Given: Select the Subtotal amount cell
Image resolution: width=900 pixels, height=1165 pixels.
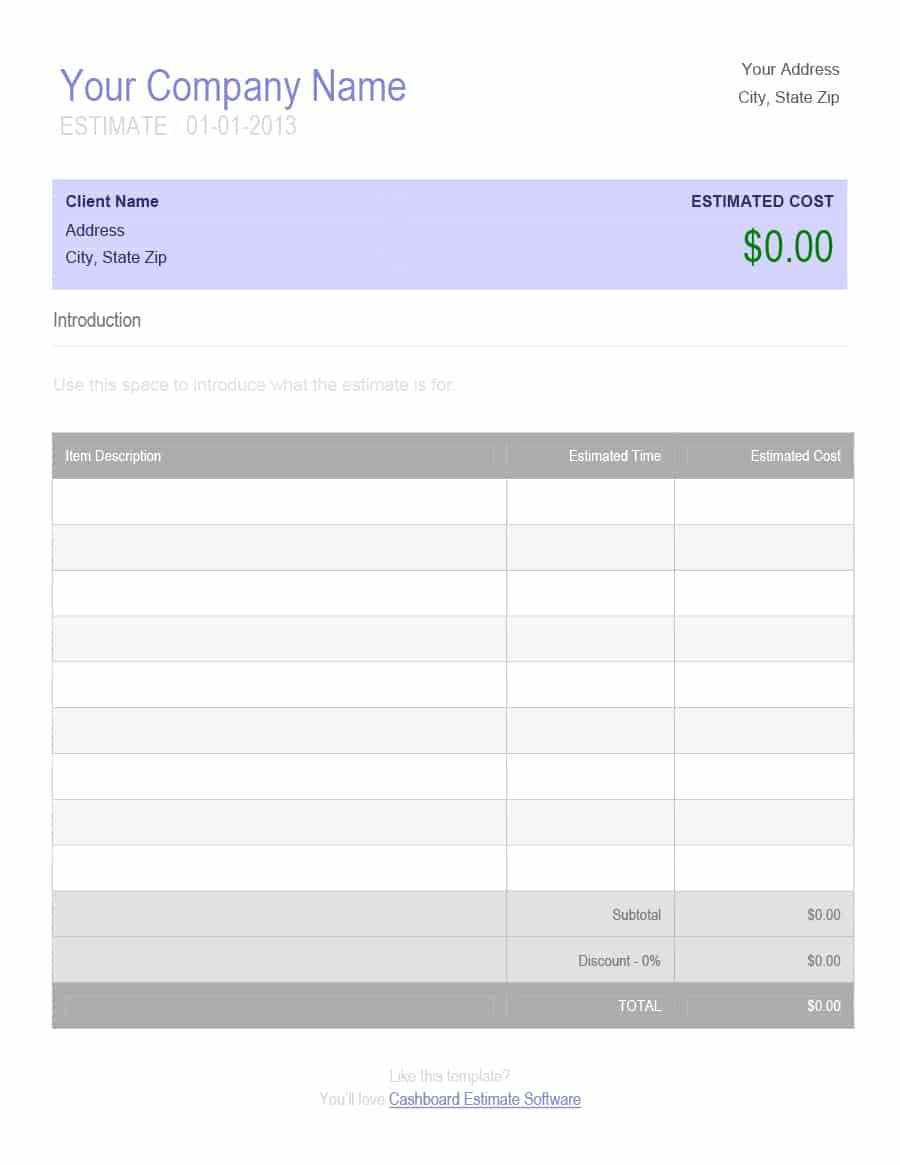Looking at the screenshot, I should click(x=764, y=915).
